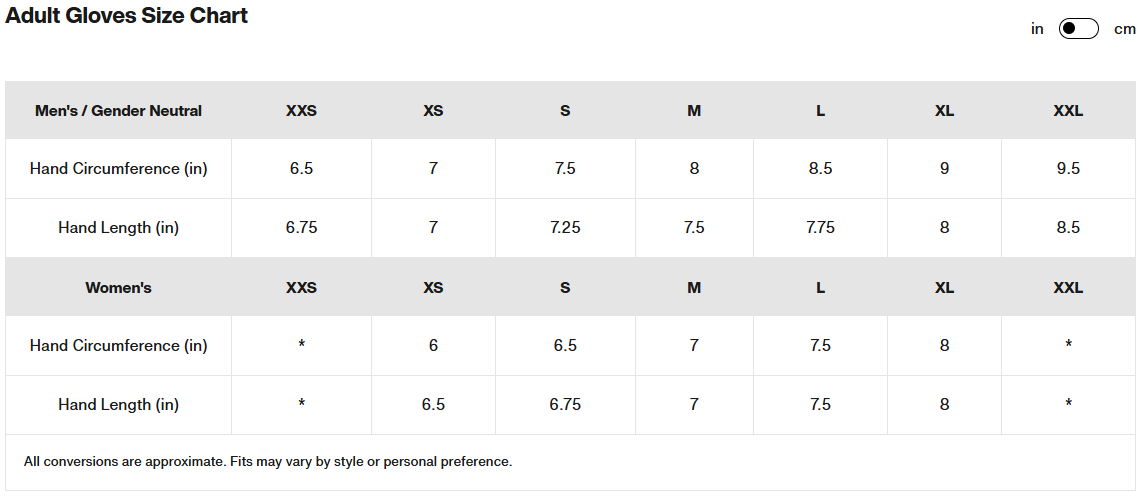The height and width of the screenshot is (497, 1143).
Task: Click the Women's header cell
Action: click(x=118, y=288)
